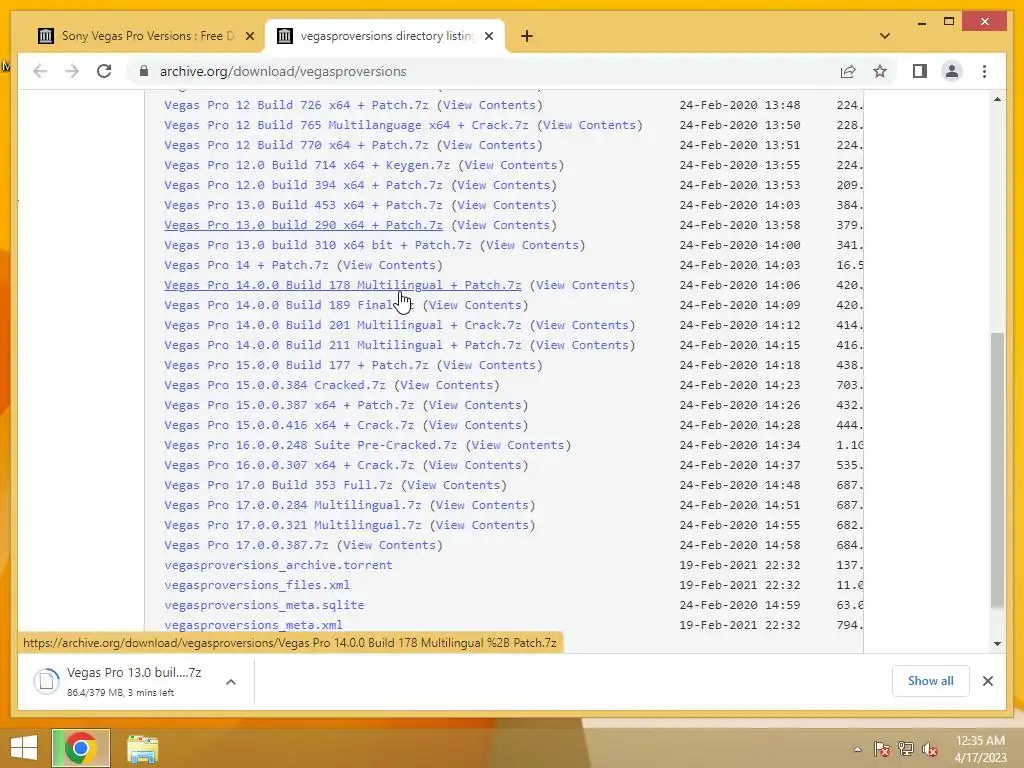Download Vegas Pro 17.0.0.321 Multilingual.7z

point(293,525)
